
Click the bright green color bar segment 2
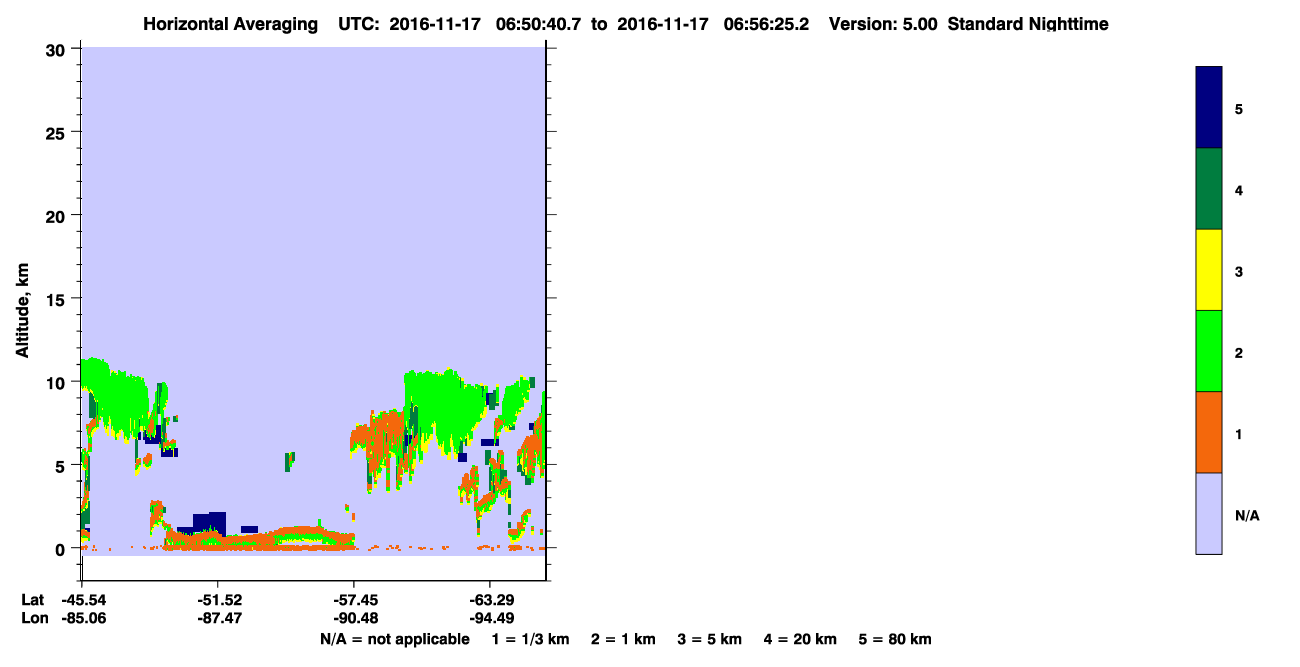(x=1208, y=351)
